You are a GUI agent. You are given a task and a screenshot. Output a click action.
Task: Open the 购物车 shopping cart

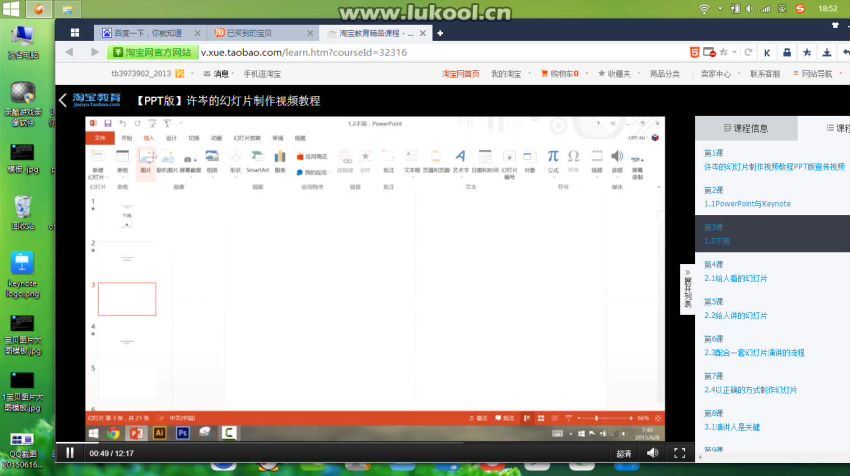click(561, 74)
